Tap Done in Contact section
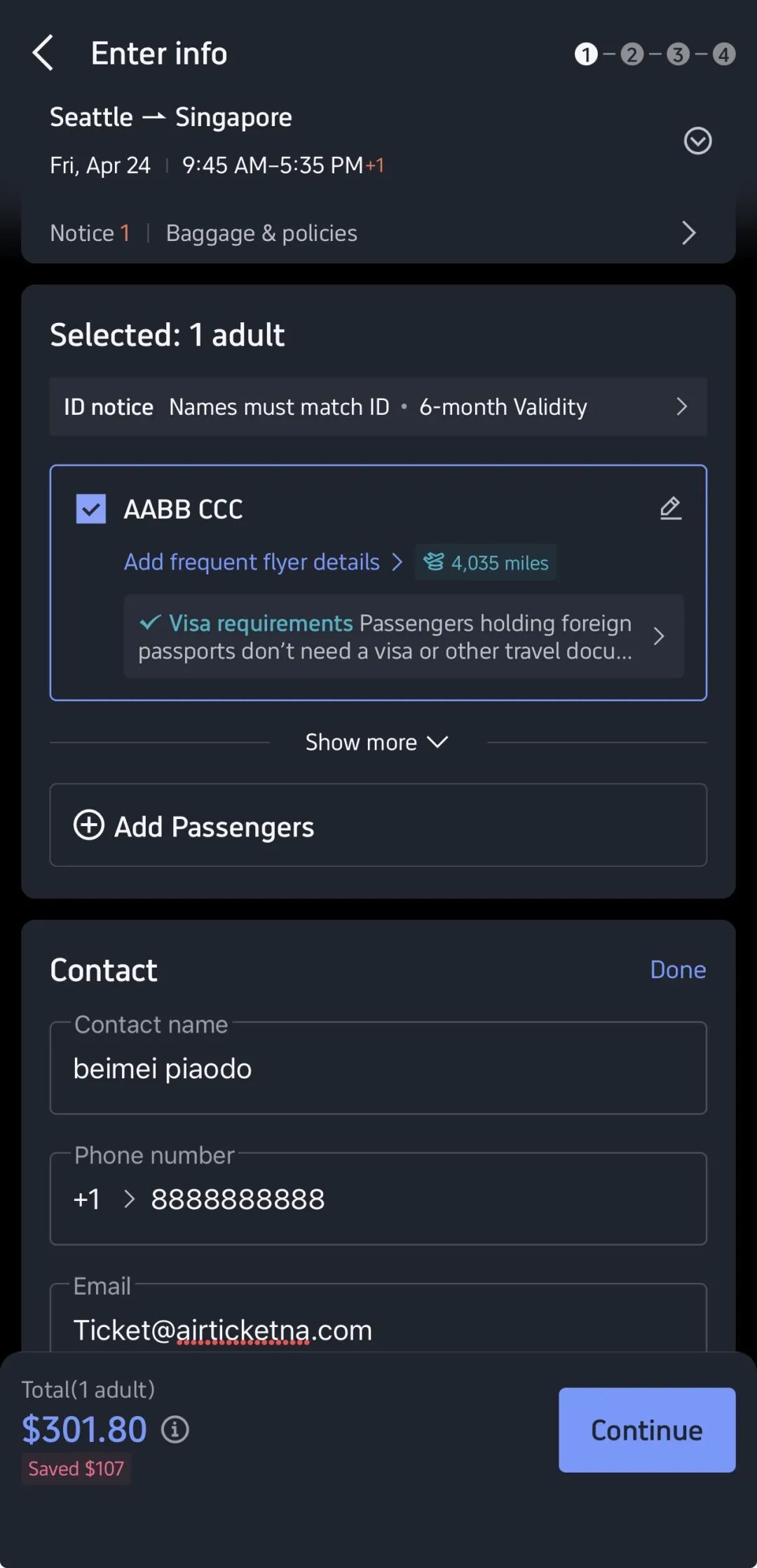757x1568 pixels. tap(677, 970)
